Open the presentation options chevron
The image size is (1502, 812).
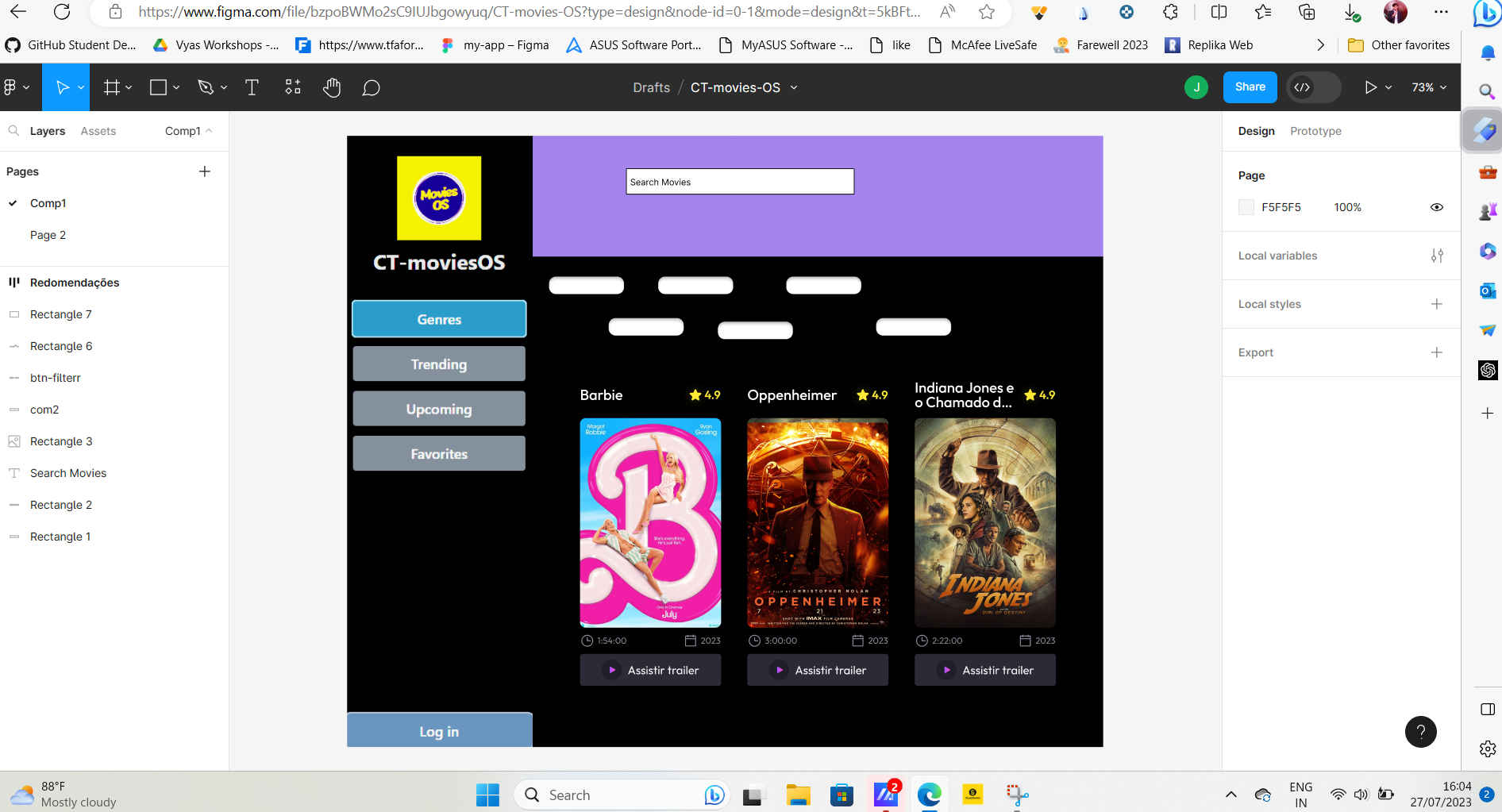point(1388,87)
